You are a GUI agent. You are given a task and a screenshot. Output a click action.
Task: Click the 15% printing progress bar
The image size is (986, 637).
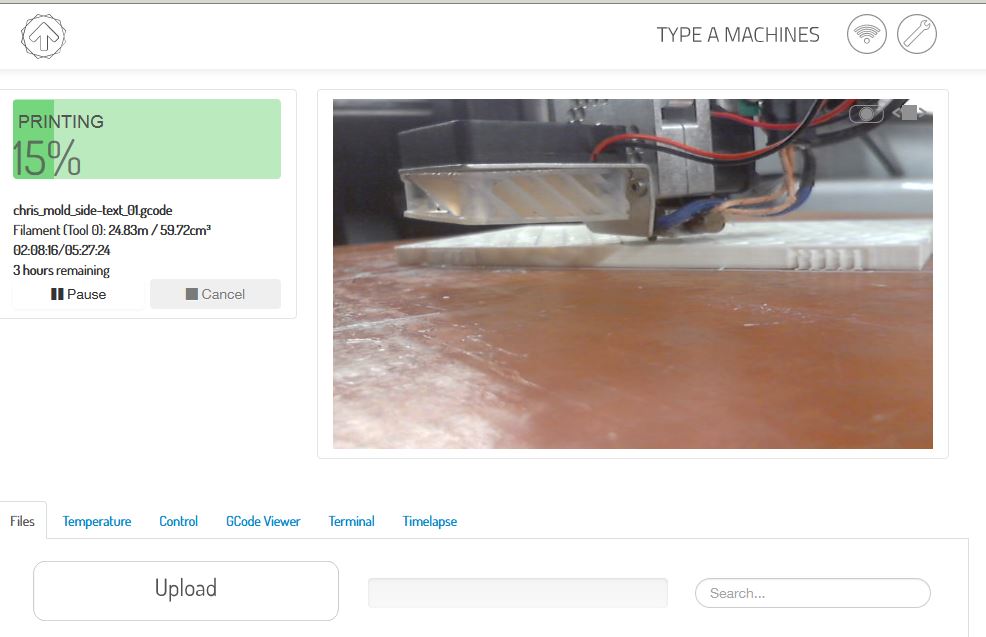coord(147,139)
